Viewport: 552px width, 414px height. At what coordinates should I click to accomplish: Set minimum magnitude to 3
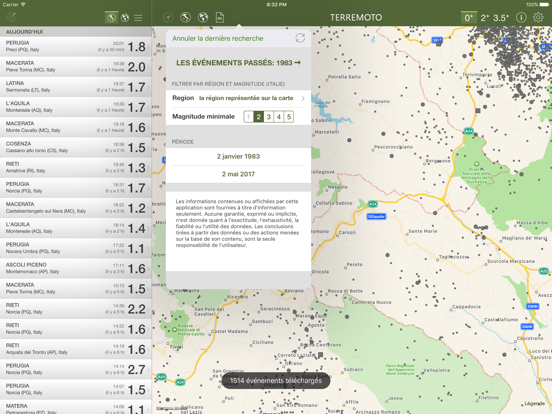269,117
